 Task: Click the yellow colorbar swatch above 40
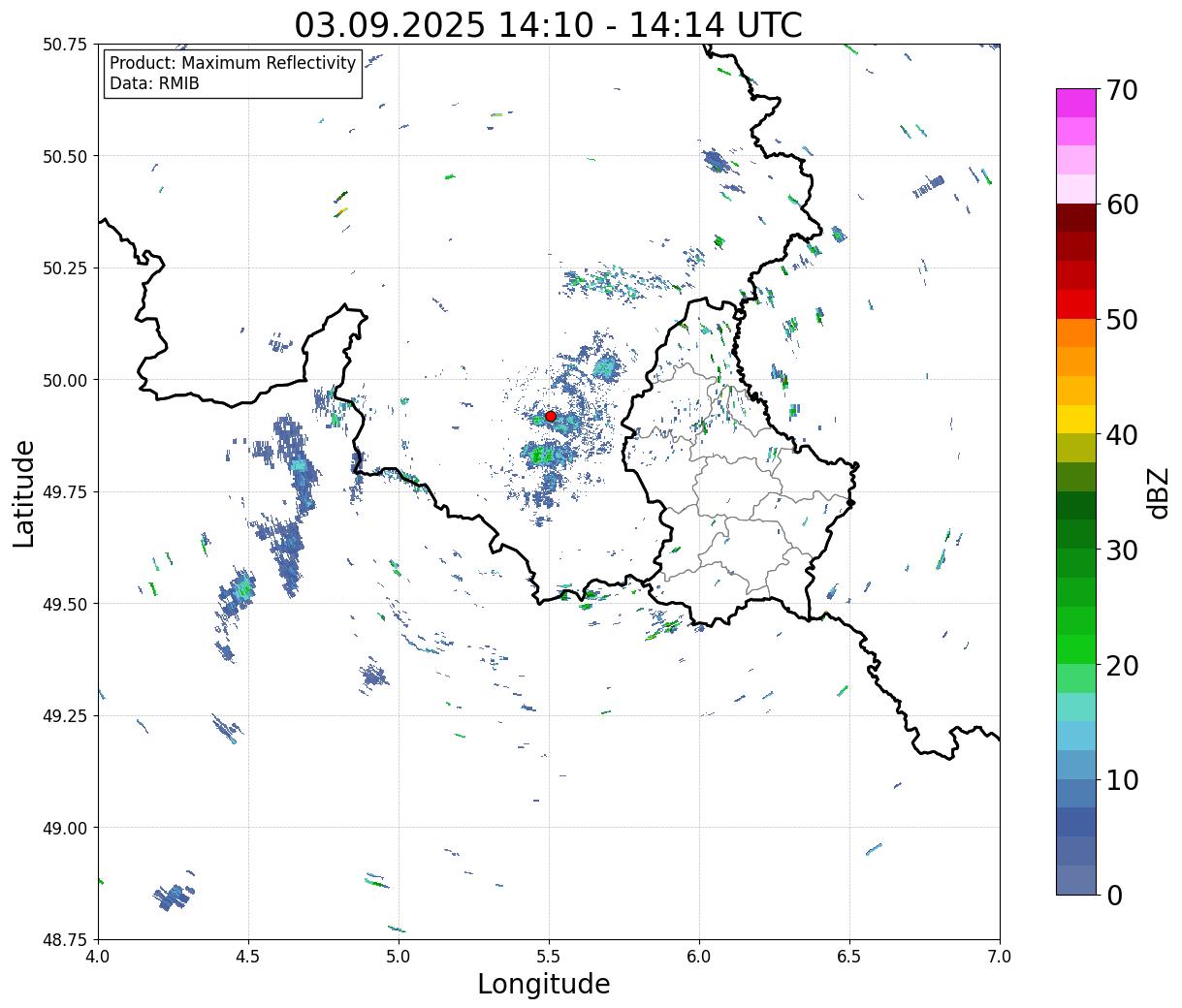coord(1076,420)
